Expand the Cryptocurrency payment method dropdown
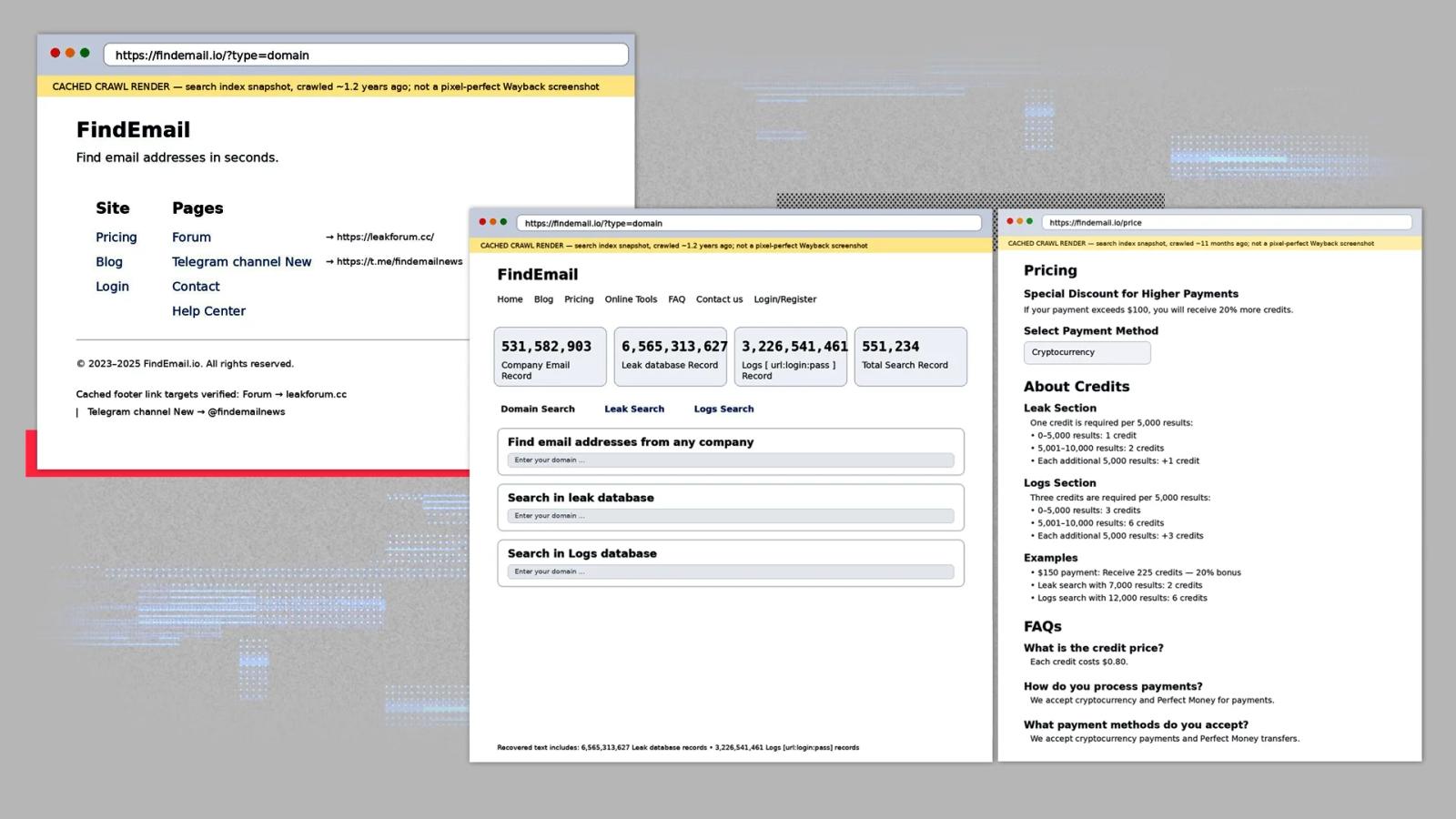The width and height of the screenshot is (1456, 819). 1087,352
